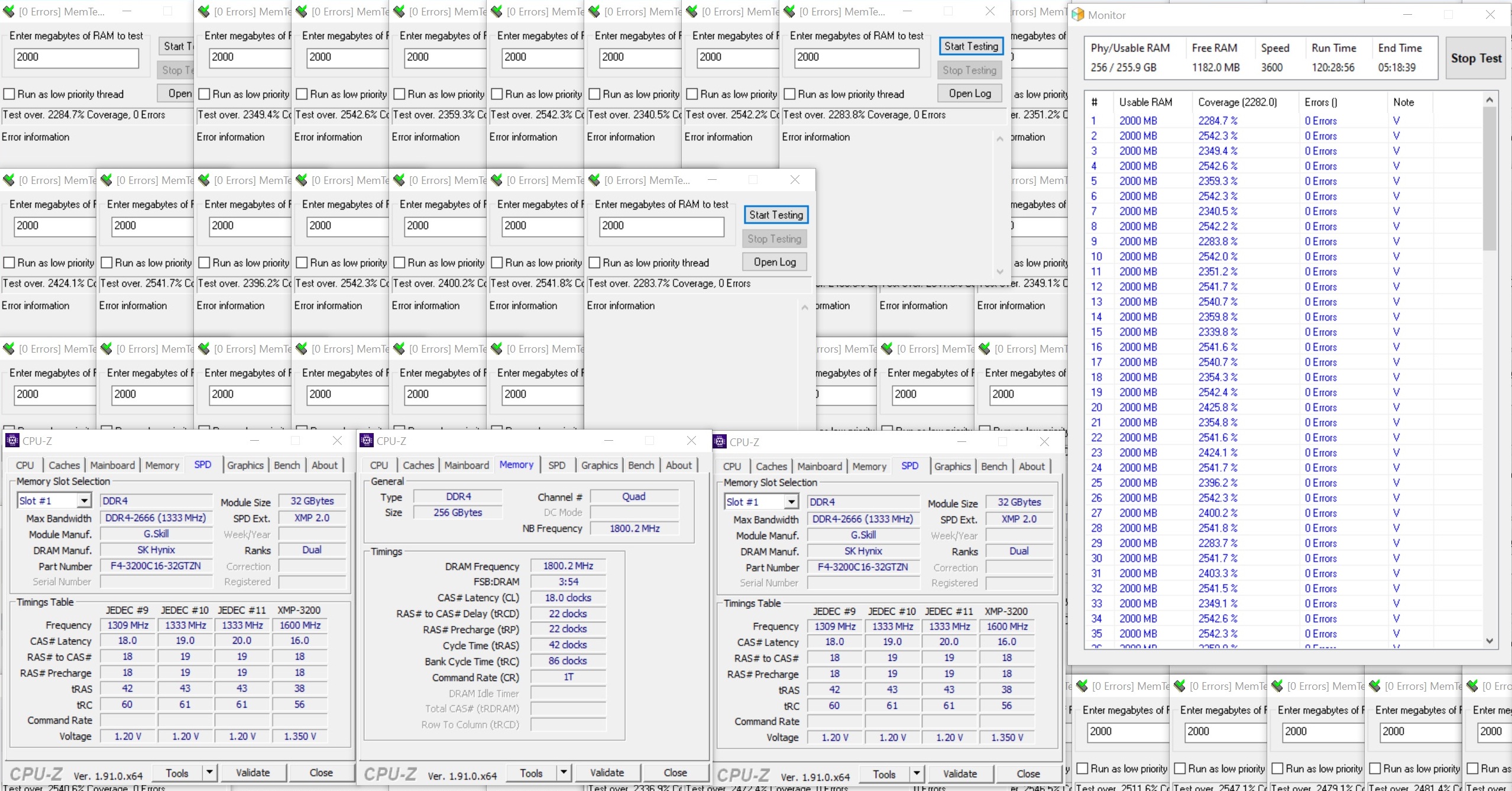The width and height of the screenshot is (1512, 791).
Task: Click Monitor list scroll-up arrow
Action: tap(1490, 100)
